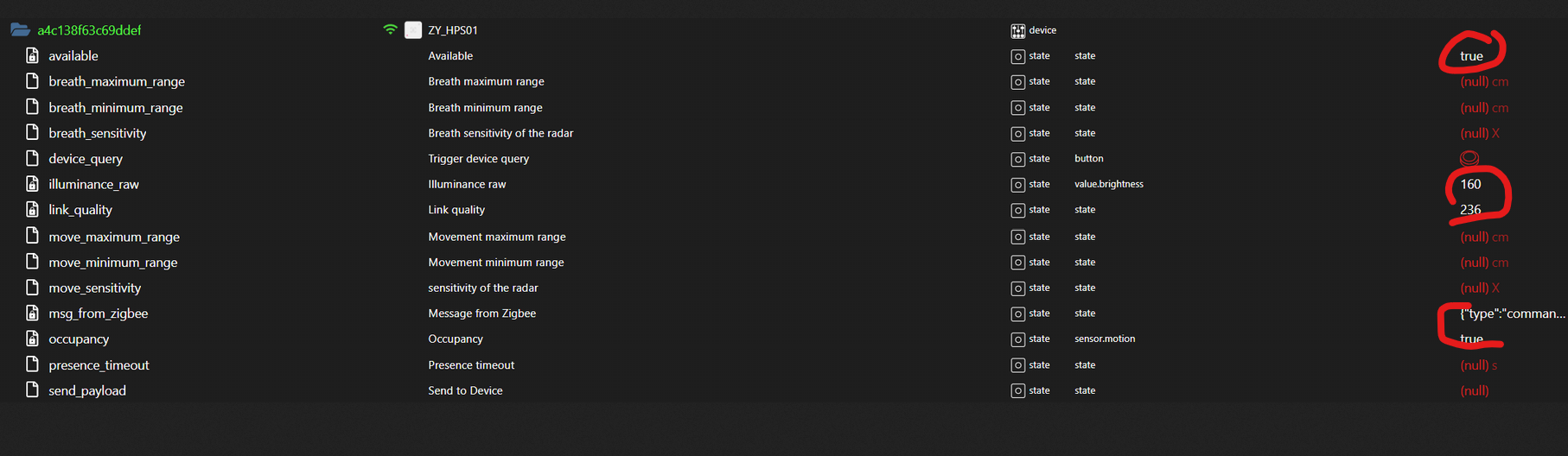Click the locked file icon beside msg_from_zigbee

(33, 313)
